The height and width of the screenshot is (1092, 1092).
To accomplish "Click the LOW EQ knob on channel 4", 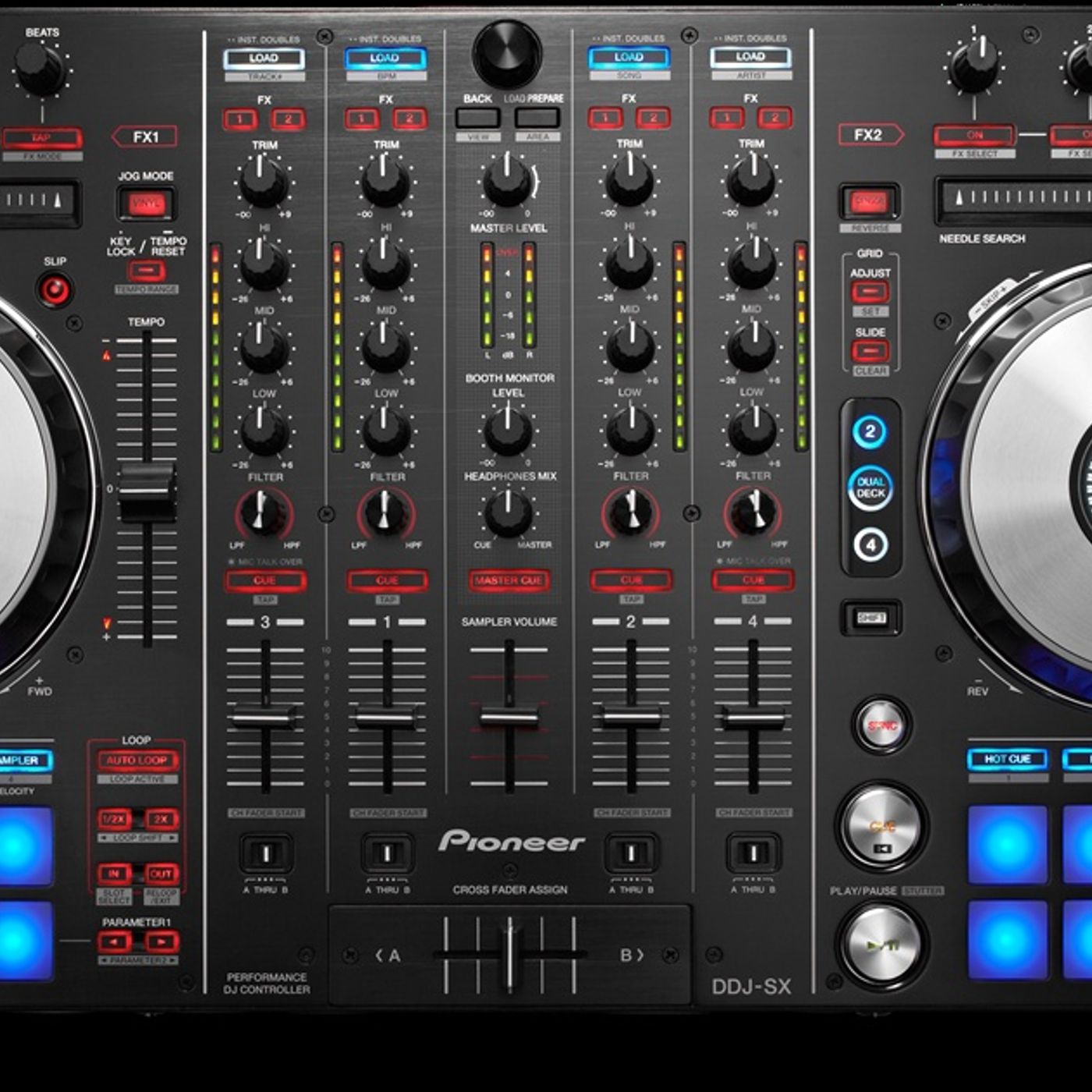I will 752,431.
